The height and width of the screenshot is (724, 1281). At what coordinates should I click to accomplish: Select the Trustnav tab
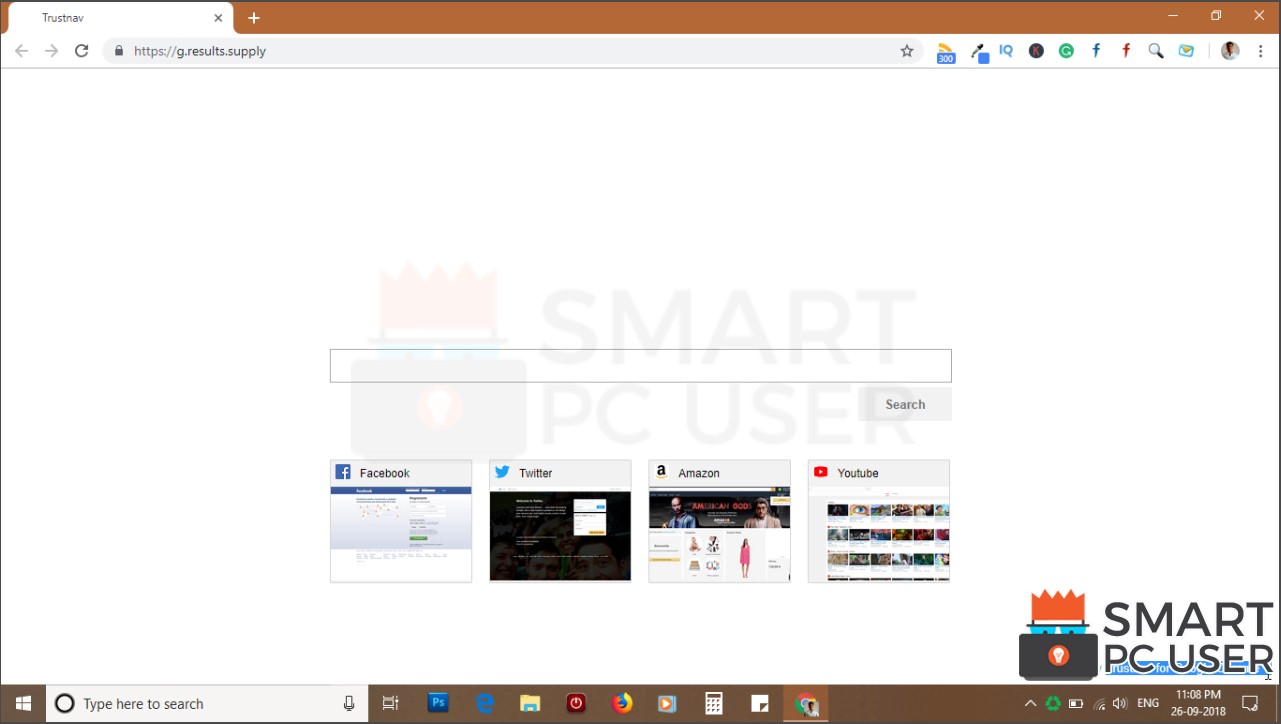[120, 18]
